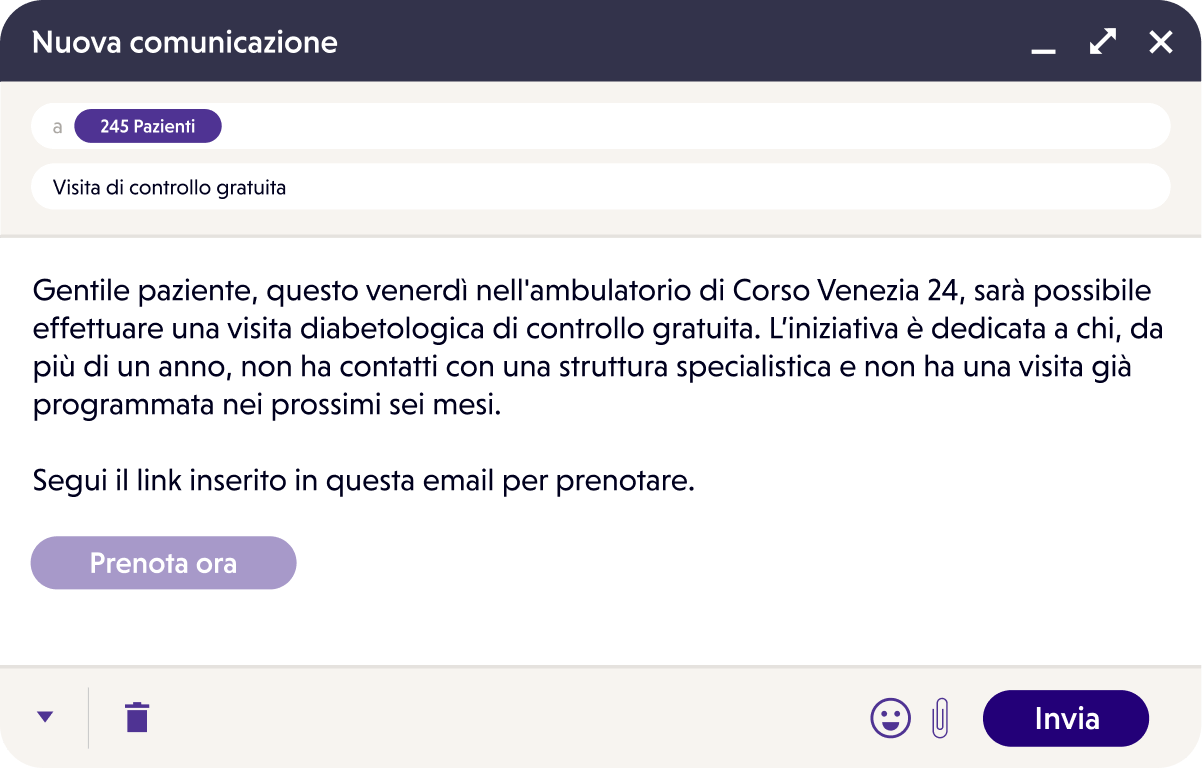Close the Nuova comunicazione dialog
This screenshot has height=768, width=1202.
point(1160,42)
